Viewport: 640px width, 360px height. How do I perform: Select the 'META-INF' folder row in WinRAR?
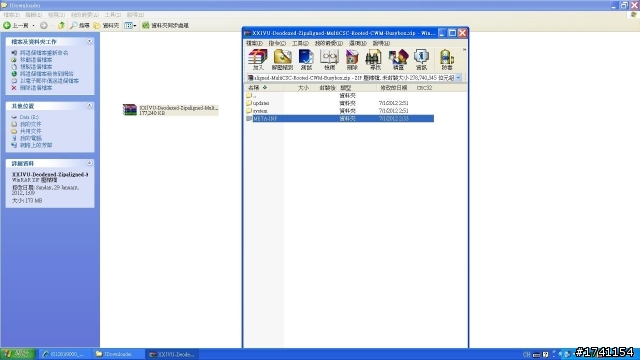coord(340,118)
